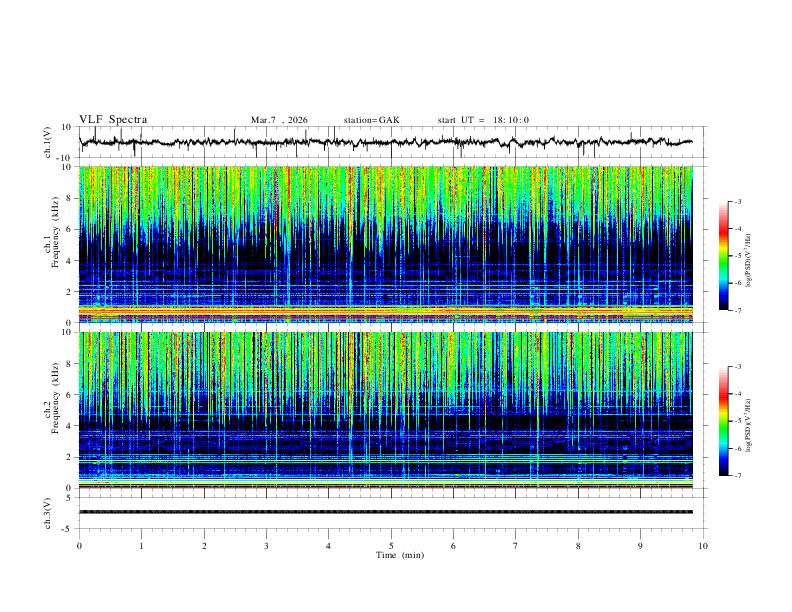Viewport: 792px width, 612px height.
Task: Click time axis tick label "1"
Action: tap(141, 546)
